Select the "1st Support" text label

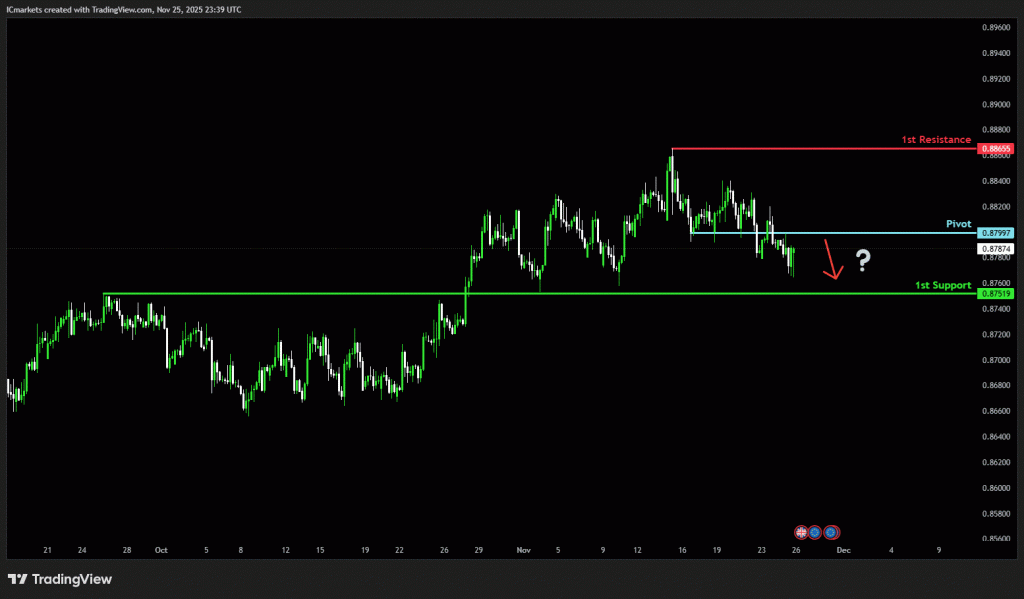(x=942, y=285)
